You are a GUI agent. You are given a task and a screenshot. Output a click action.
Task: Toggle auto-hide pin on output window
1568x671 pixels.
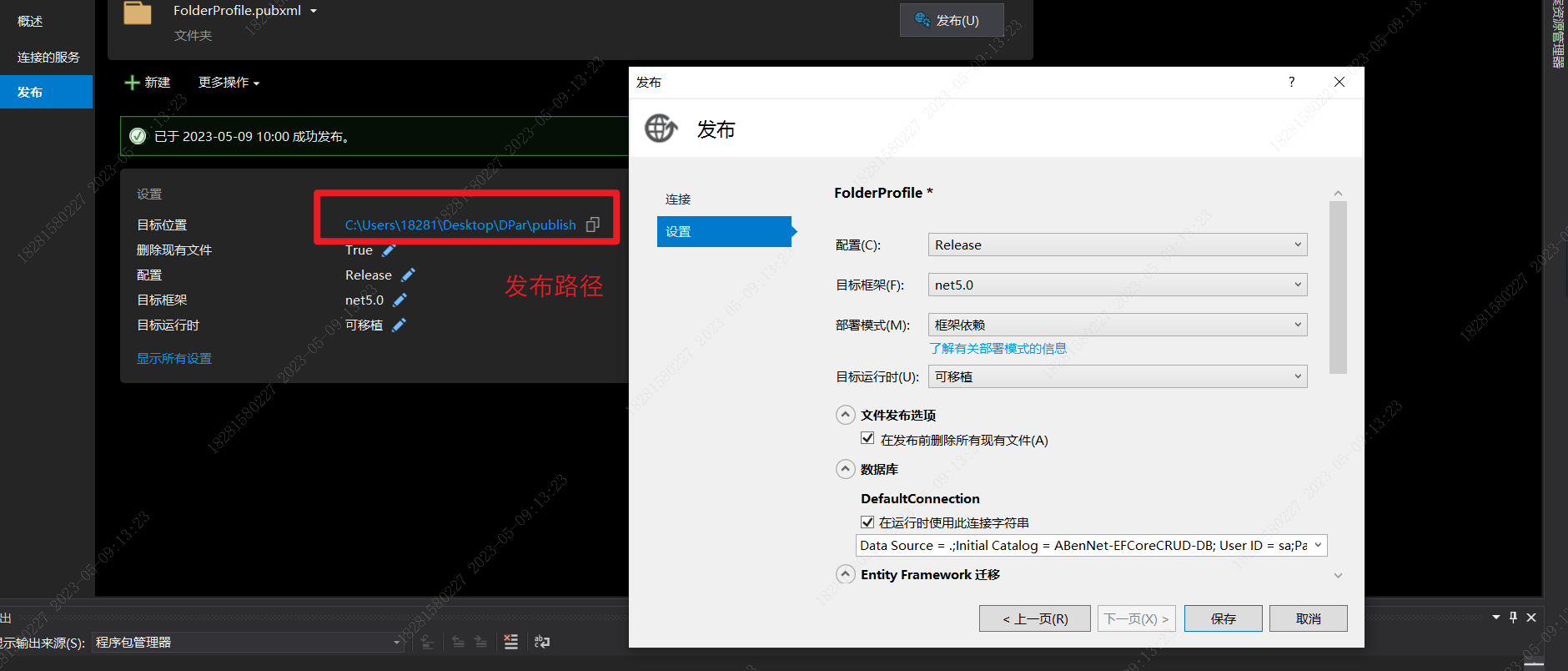(x=1513, y=618)
